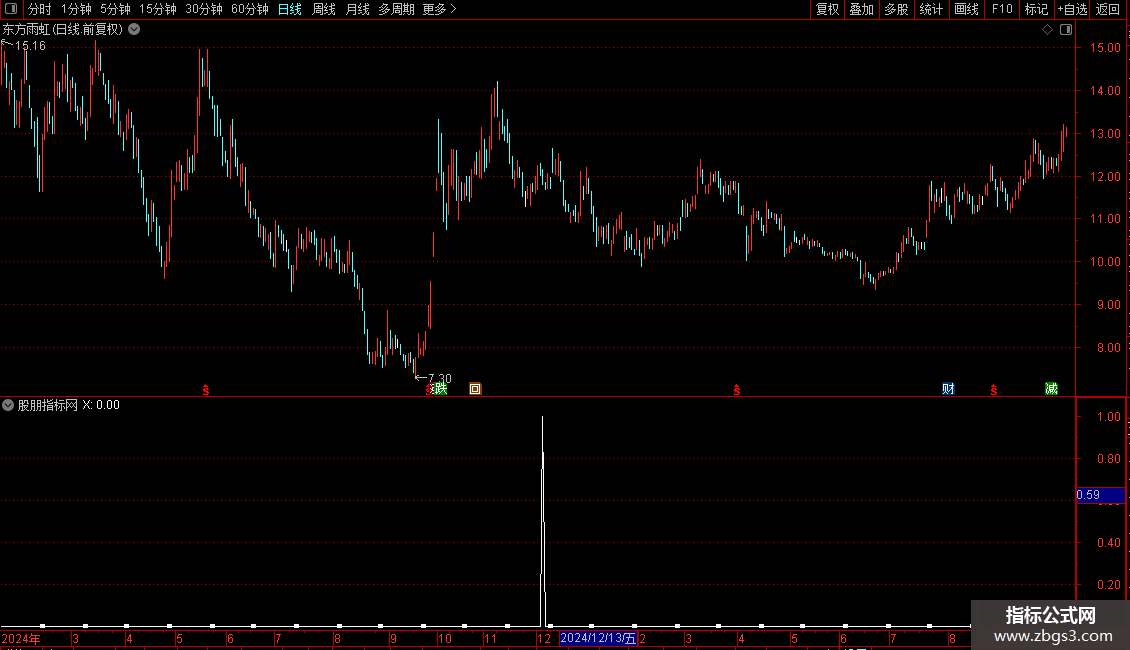Viewport: 1130px width, 650px height.
Task: Click the 叠加 overlay button
Action: 862,9
